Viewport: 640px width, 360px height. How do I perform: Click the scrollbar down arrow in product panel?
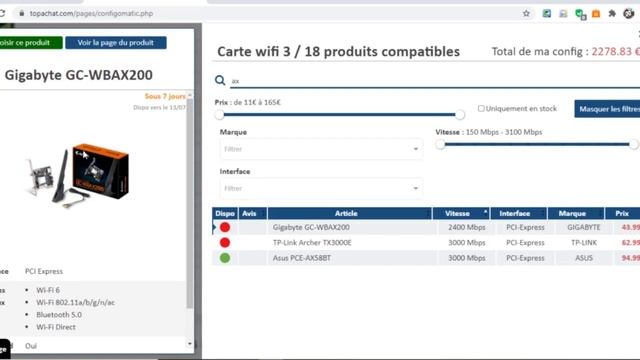(x=190, y=344)
